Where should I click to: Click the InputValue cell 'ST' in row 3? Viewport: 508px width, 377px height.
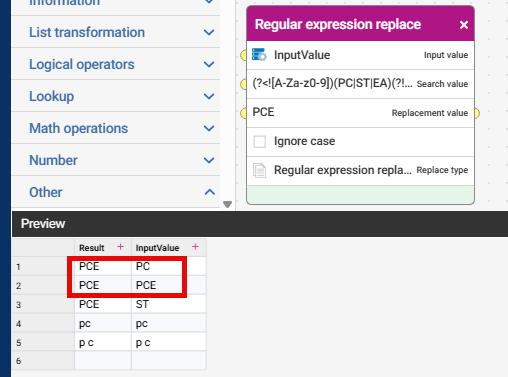point(169,304)
